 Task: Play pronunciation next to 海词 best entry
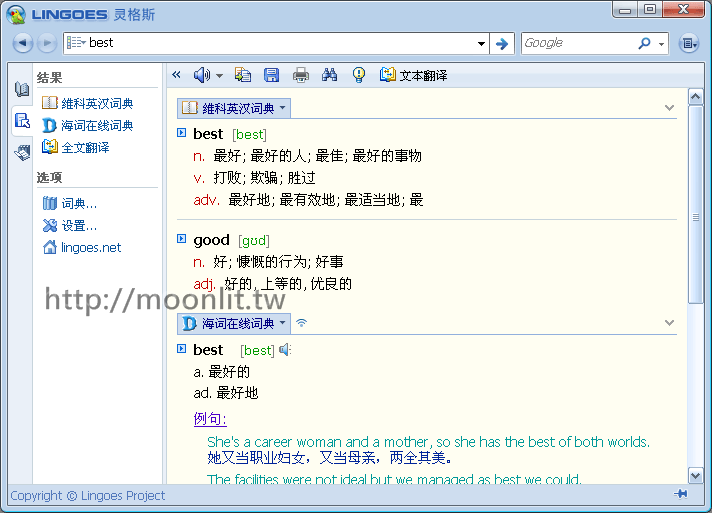tap(285, 350)
